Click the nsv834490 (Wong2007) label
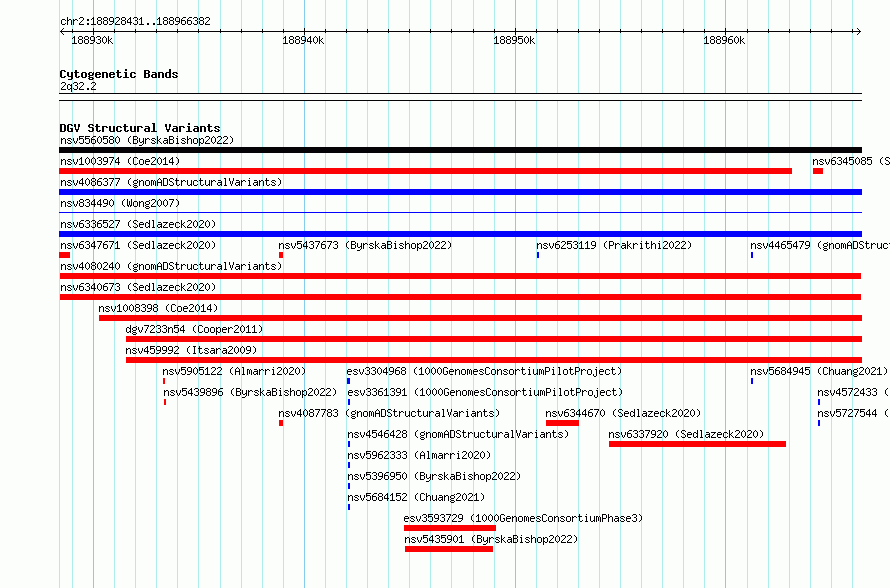 click(120, 203)
